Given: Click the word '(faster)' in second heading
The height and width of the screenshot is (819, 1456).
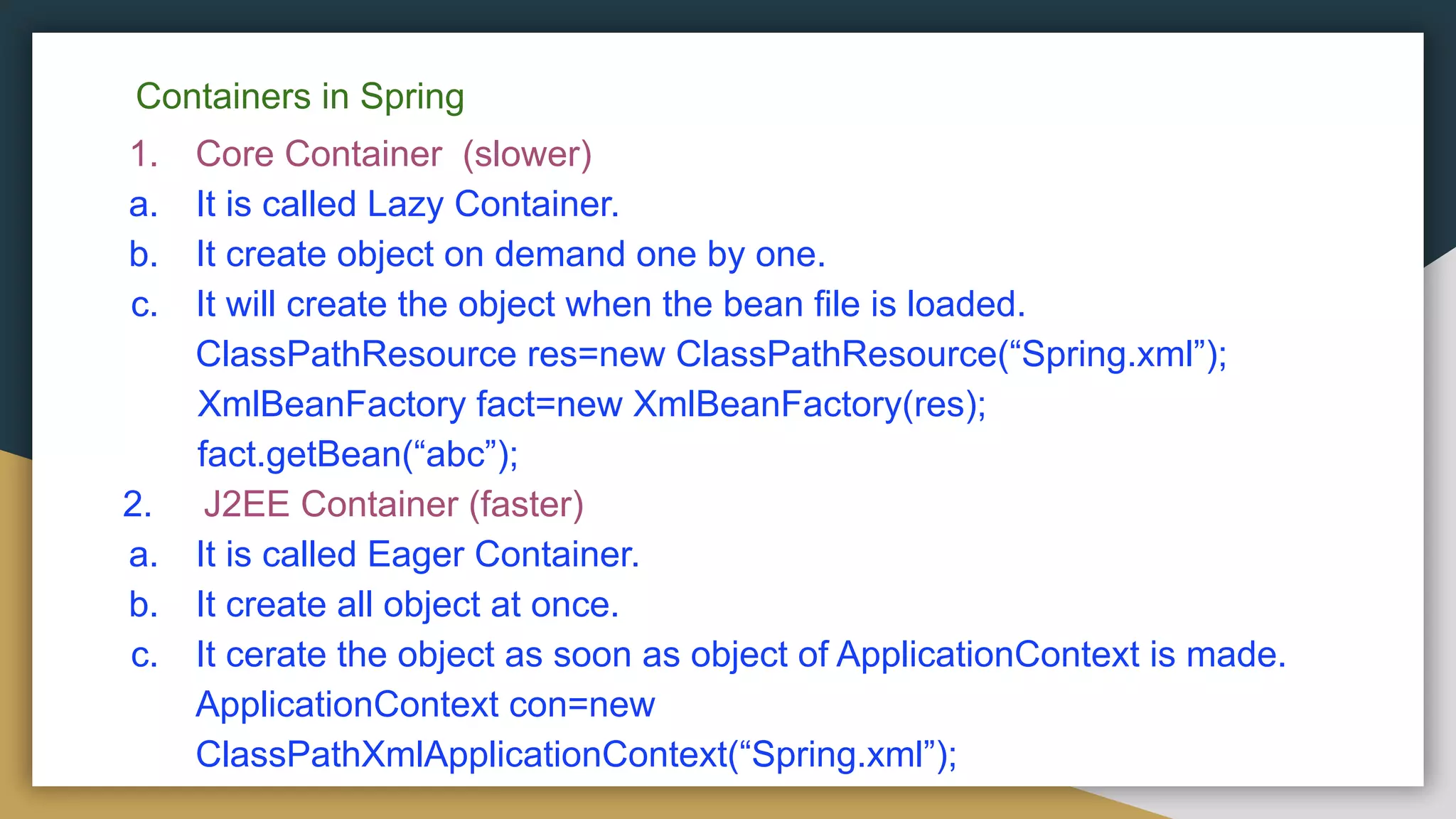Looking at the screenshot, I should pos(526,505).
